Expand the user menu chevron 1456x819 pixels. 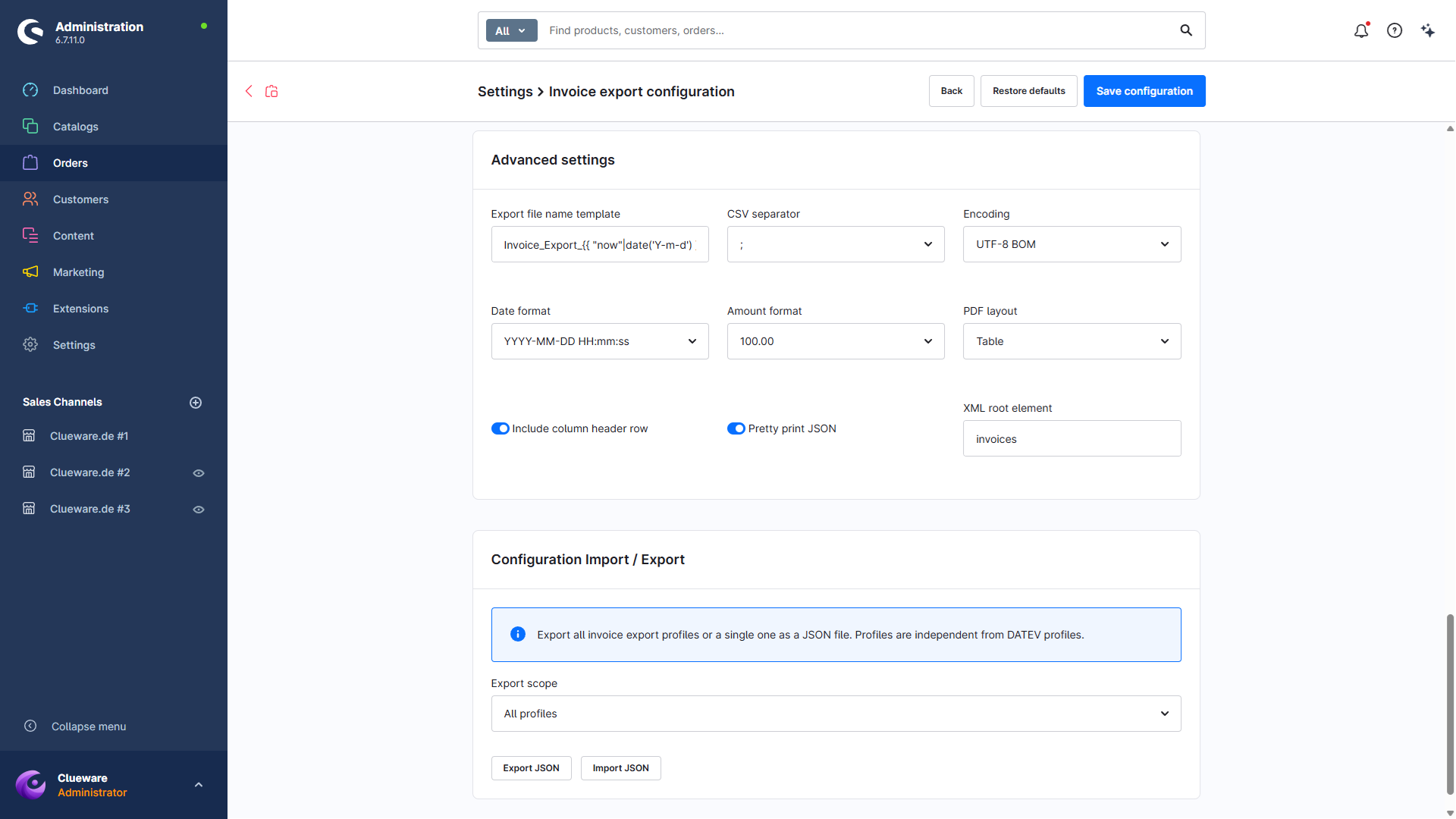[199, 785]
